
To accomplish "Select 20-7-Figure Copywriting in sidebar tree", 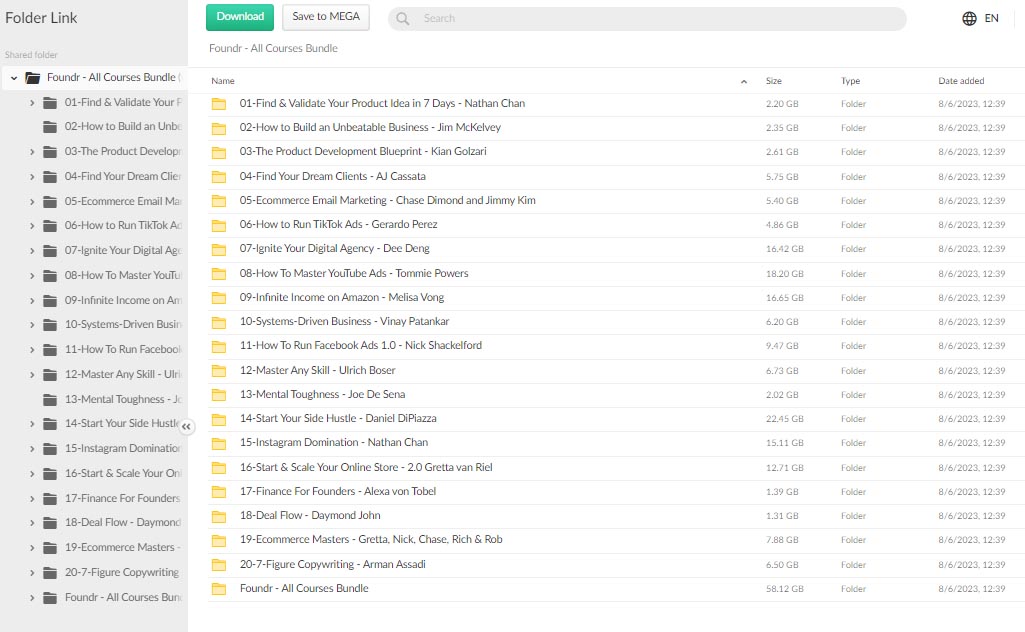I will (x=122, y=573).
